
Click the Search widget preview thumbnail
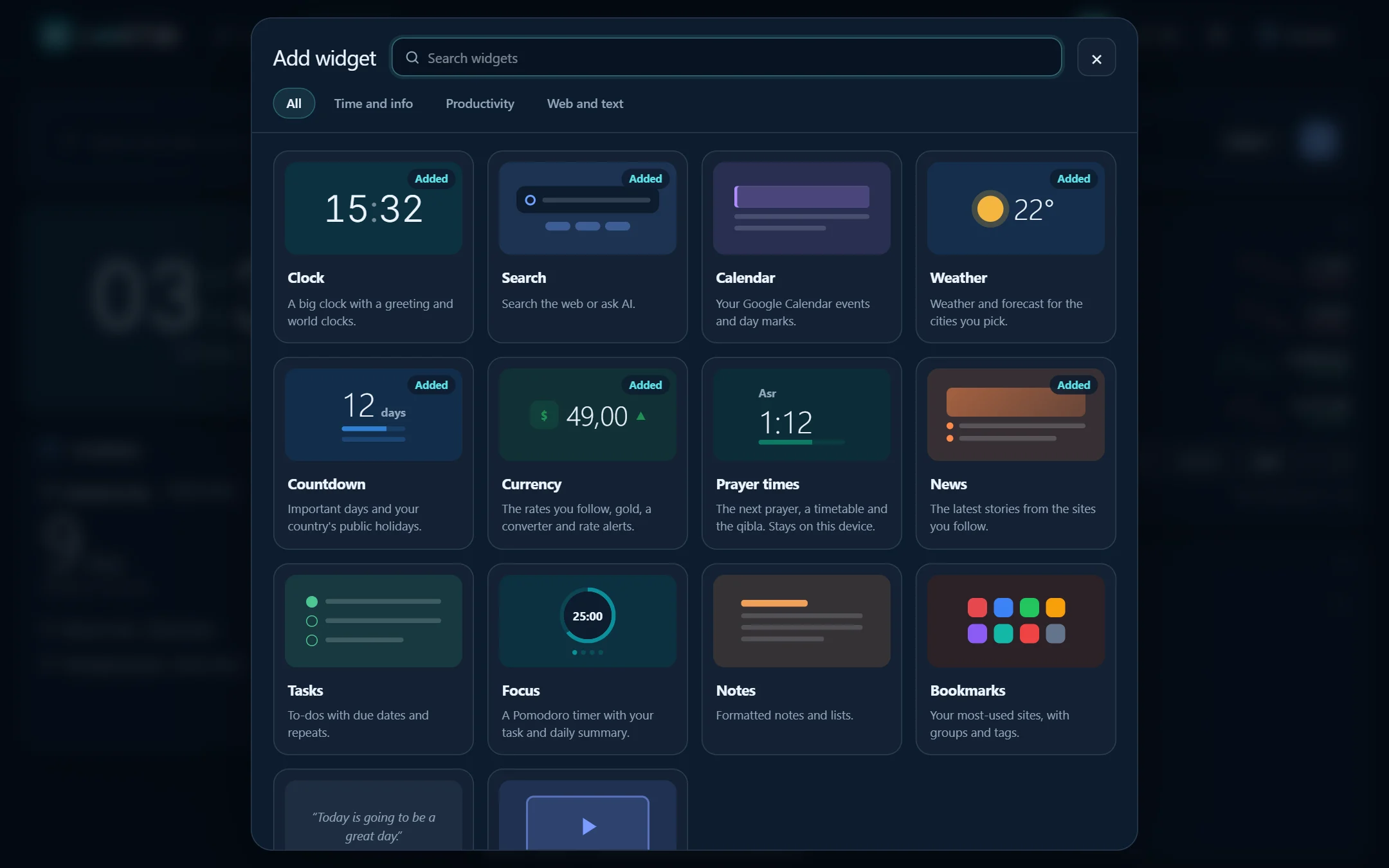click(x=588, y=208)
